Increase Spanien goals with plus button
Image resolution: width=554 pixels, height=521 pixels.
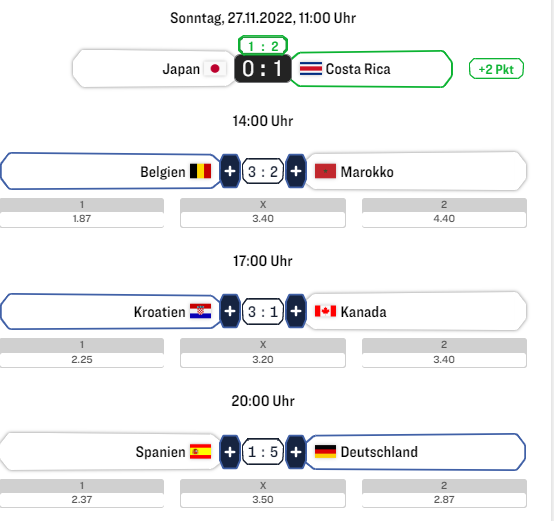point(230,452)
